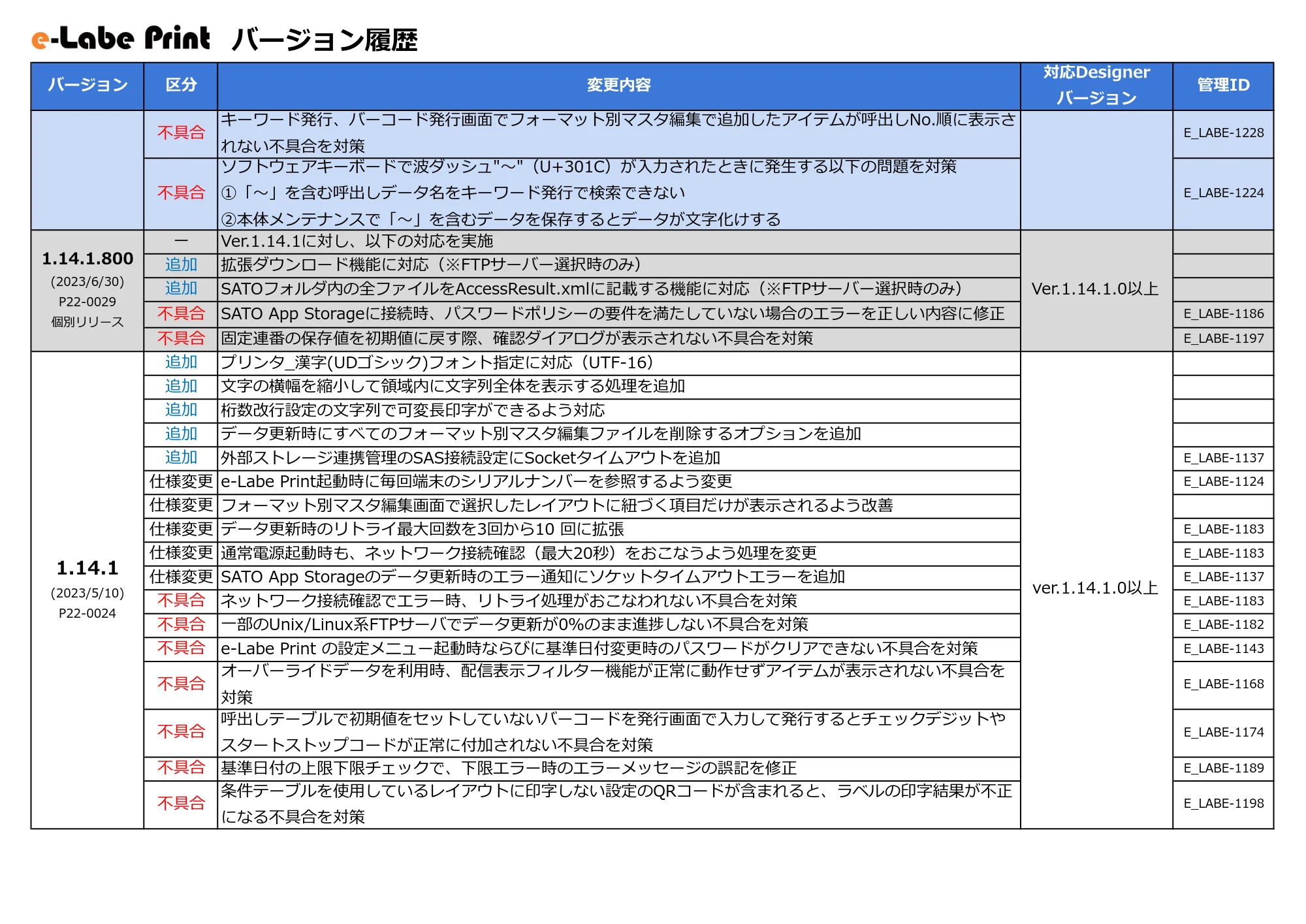Viewport: 1306px width, 924px height.
Task: Select management ID E_LABE-1189
Action: (1223, 769)
